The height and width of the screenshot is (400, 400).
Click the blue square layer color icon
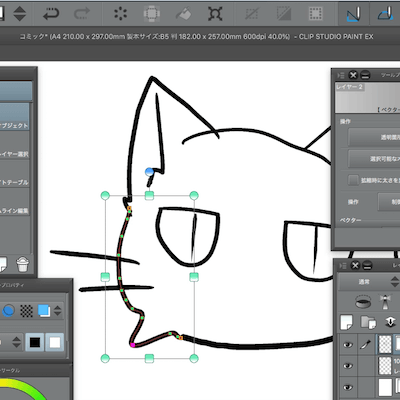tap(44, 311)
